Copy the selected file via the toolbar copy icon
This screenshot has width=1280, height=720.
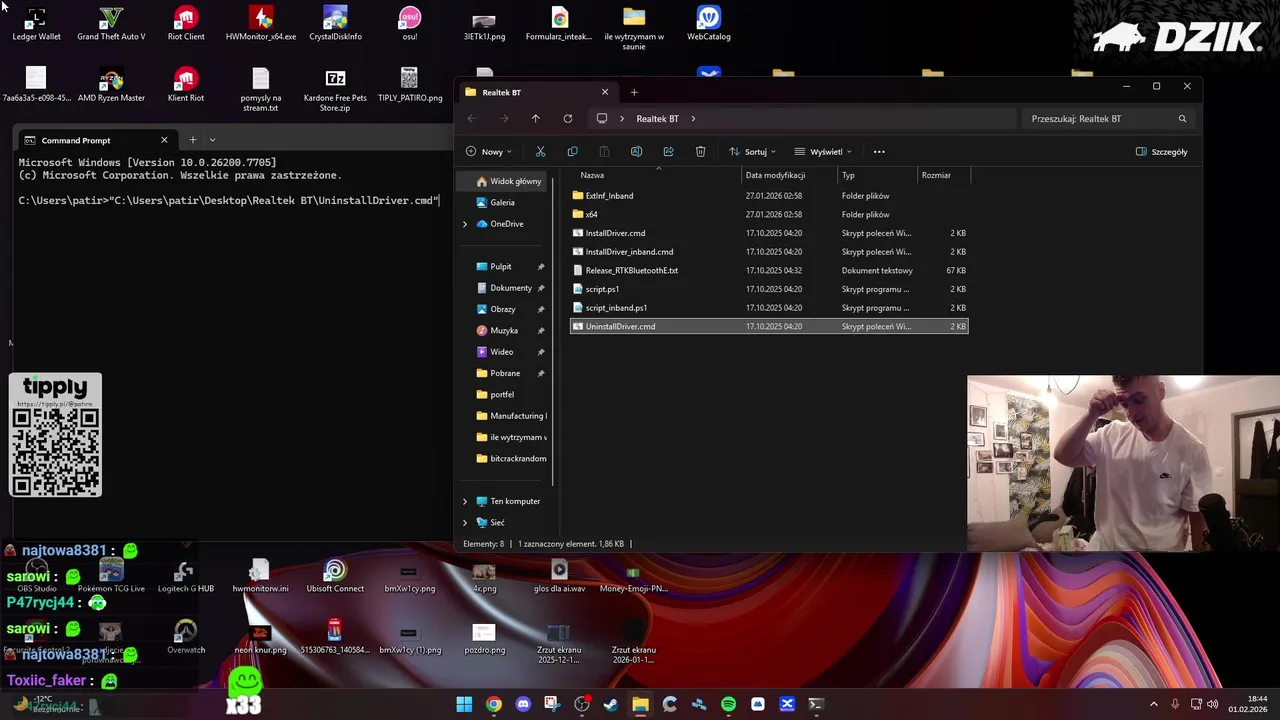click(572, 152)
